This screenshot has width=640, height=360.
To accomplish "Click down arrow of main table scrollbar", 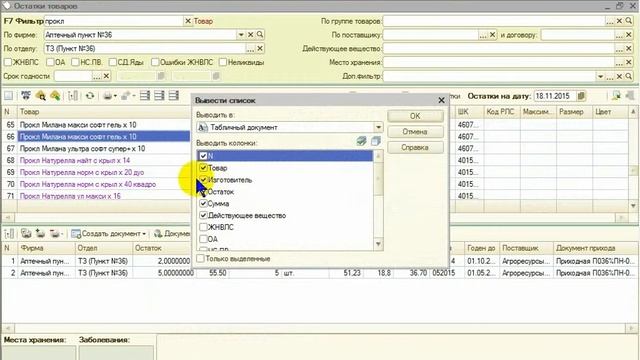I will coord(633,206).
